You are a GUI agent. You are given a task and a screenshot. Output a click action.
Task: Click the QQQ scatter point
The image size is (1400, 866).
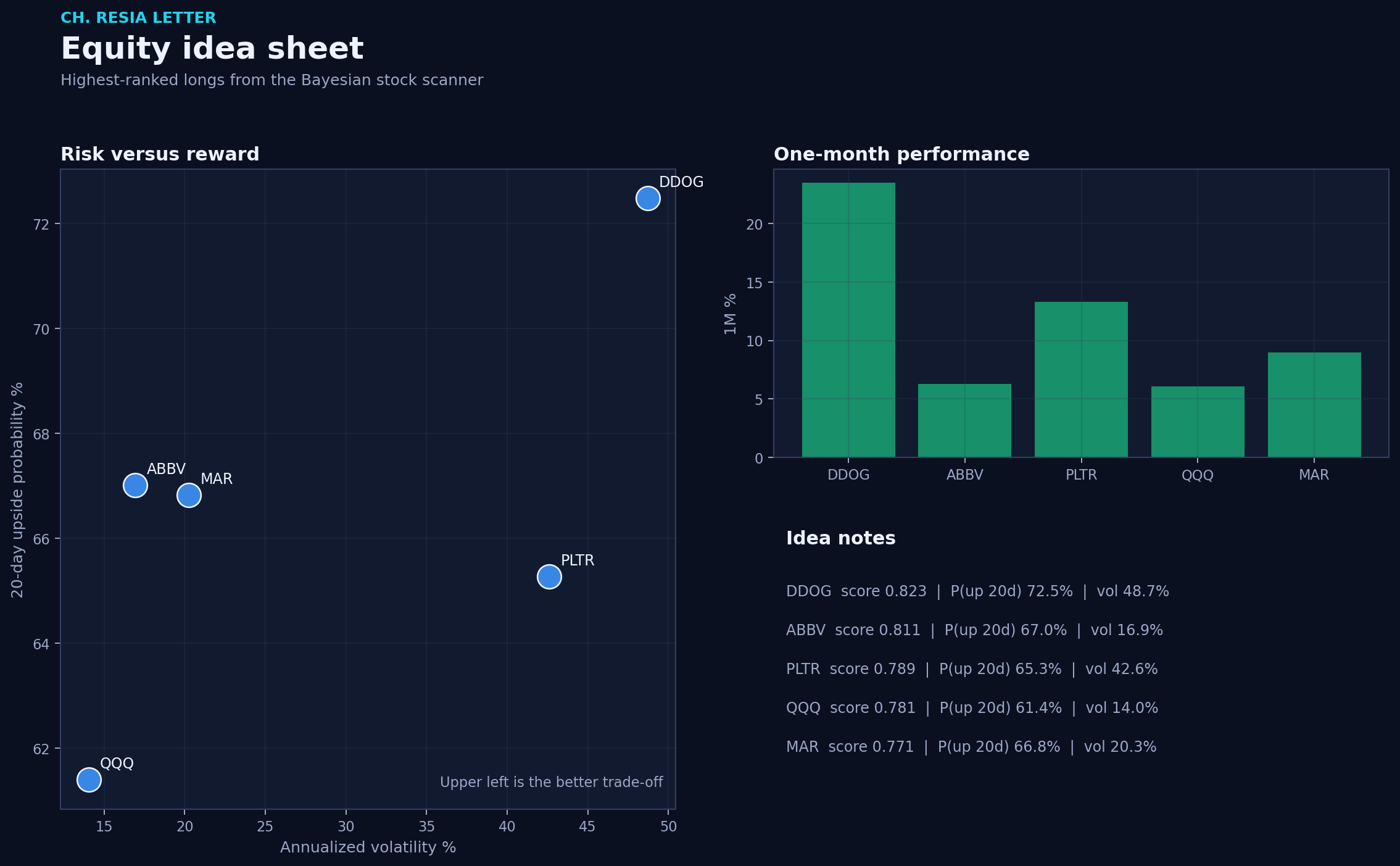[x=89, y=780]
